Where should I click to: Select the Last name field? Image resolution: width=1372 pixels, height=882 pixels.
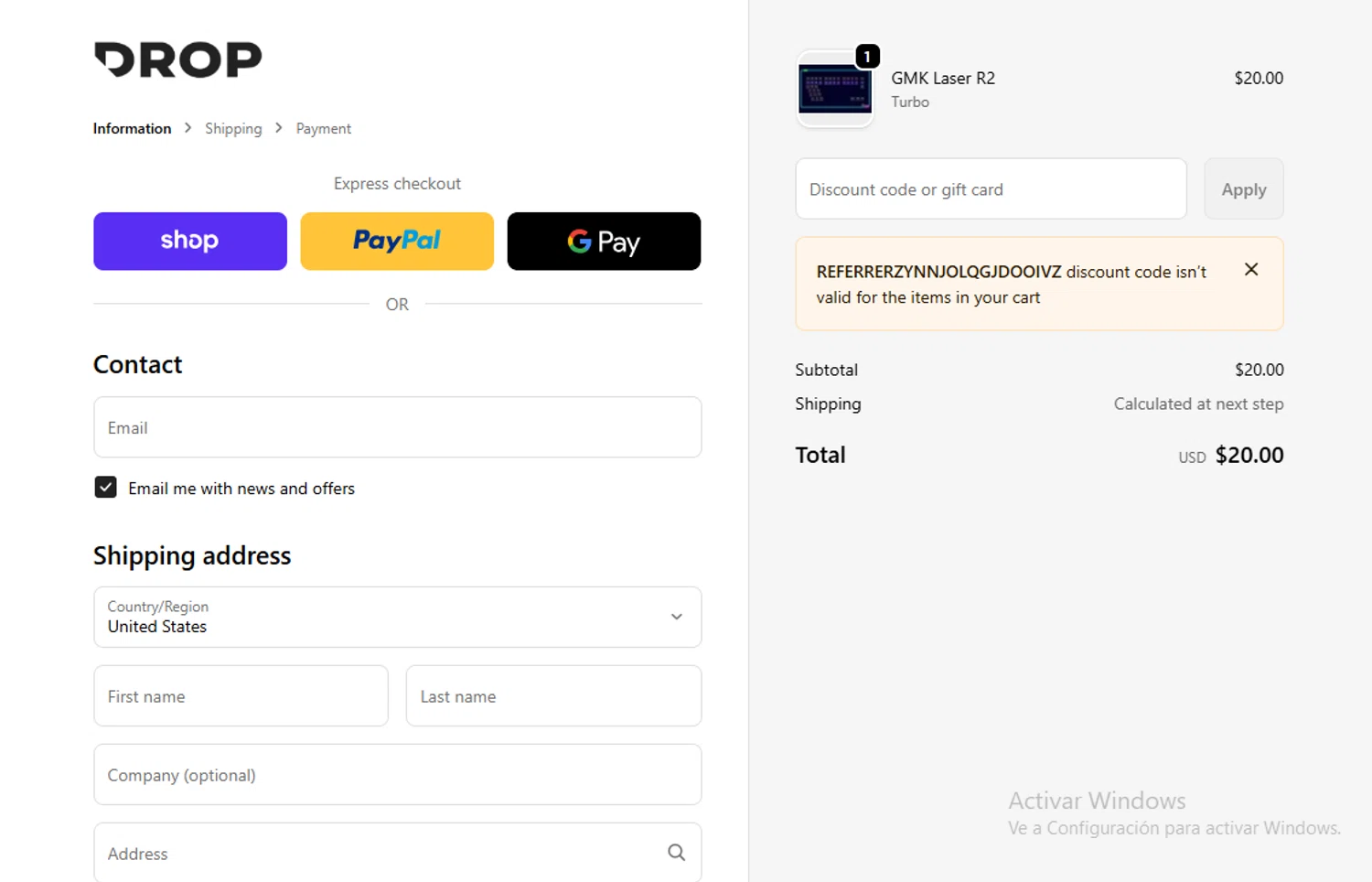click(553, 696)
